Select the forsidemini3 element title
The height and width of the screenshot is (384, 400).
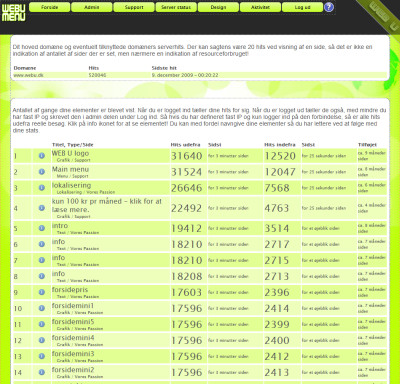tap(73, 354)
